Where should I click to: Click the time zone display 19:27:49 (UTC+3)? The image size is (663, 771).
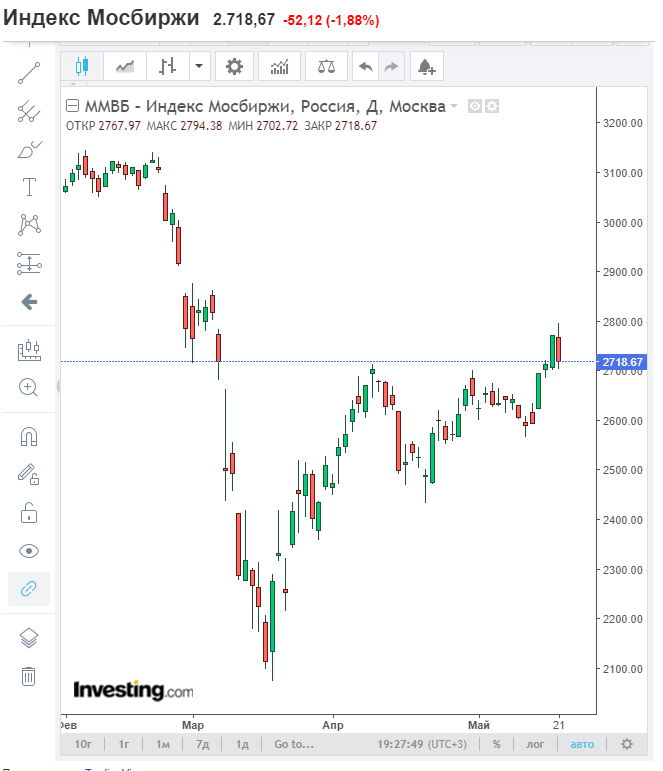click(x=422, y=744)
